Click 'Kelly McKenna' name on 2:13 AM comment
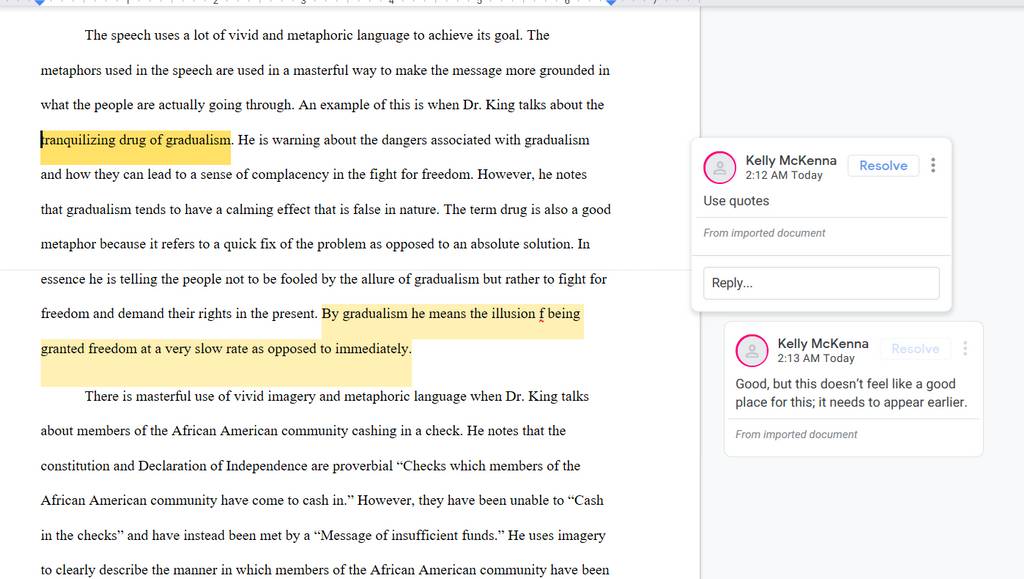This screenshot has width=1024, height=579. coord(823,344)
